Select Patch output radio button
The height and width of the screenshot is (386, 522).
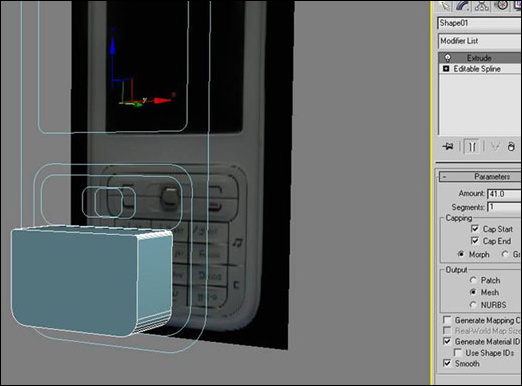473,280
